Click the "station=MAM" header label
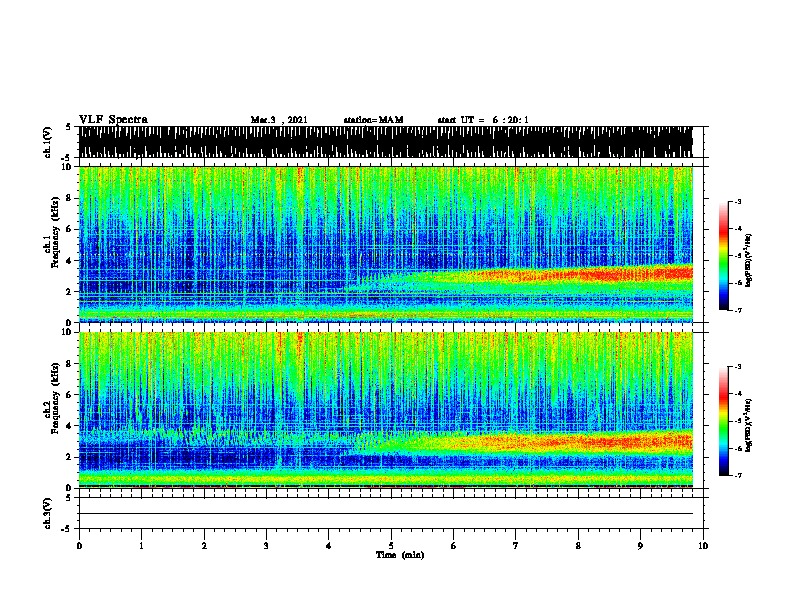 click(374, 120)
